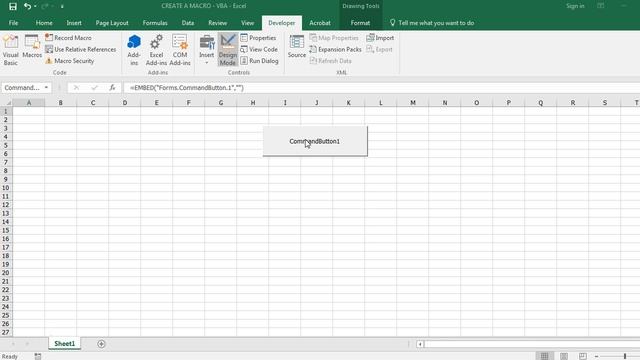Select row 10 header
Viewport: 640px width, 360px height.
coord(6,188)
